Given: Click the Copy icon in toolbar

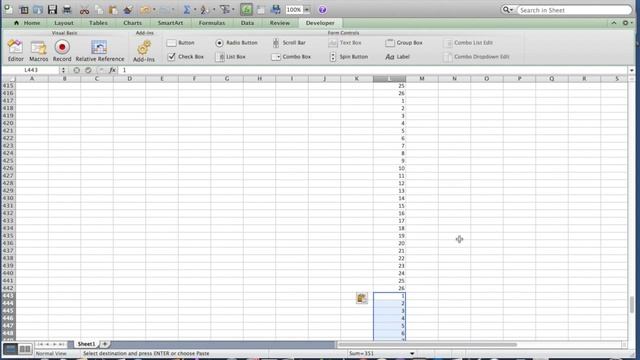Looking at the screenshot, I should (99, 10).
